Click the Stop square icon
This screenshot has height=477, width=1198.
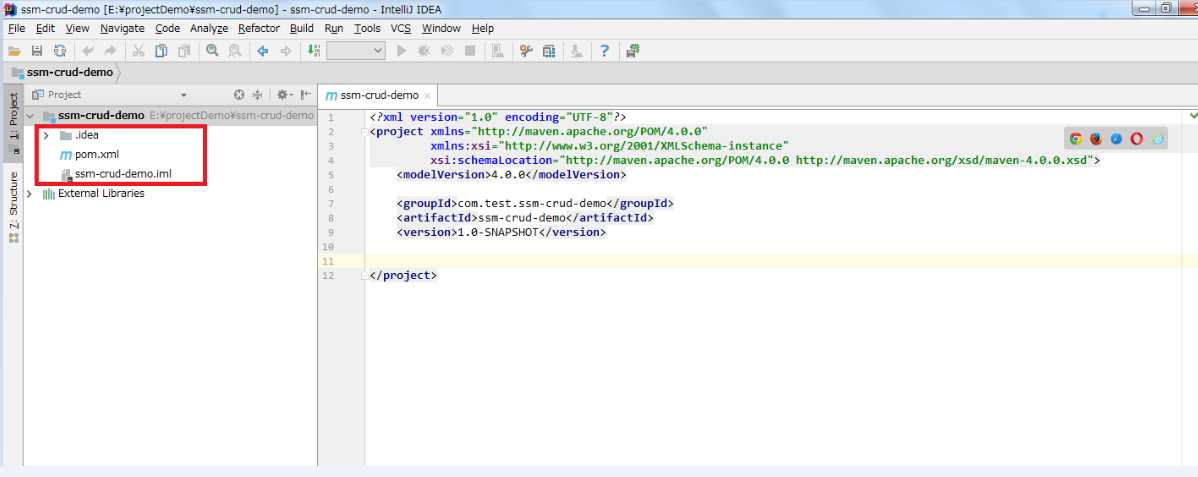(x=470, y=51)
